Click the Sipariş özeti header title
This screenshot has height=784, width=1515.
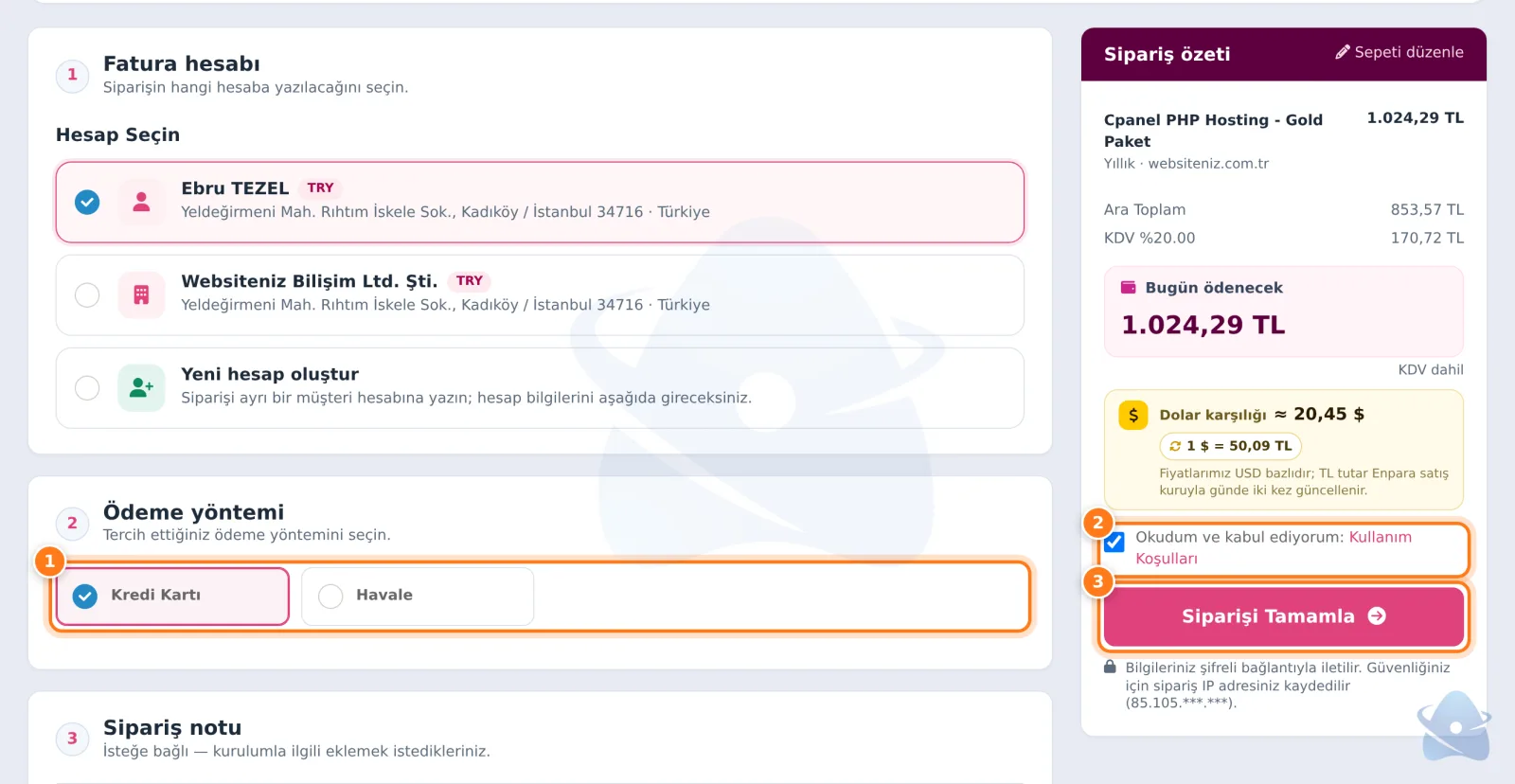point(1167,54)
